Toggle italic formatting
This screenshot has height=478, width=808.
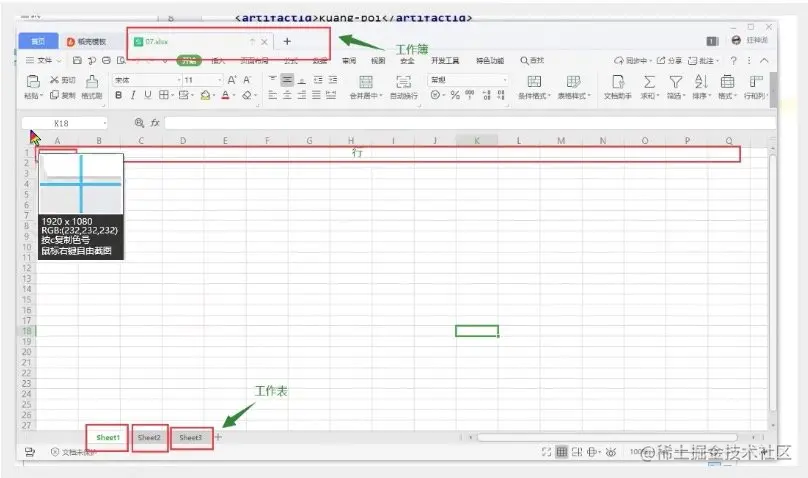pyautogui.click(x=133, y=95)
